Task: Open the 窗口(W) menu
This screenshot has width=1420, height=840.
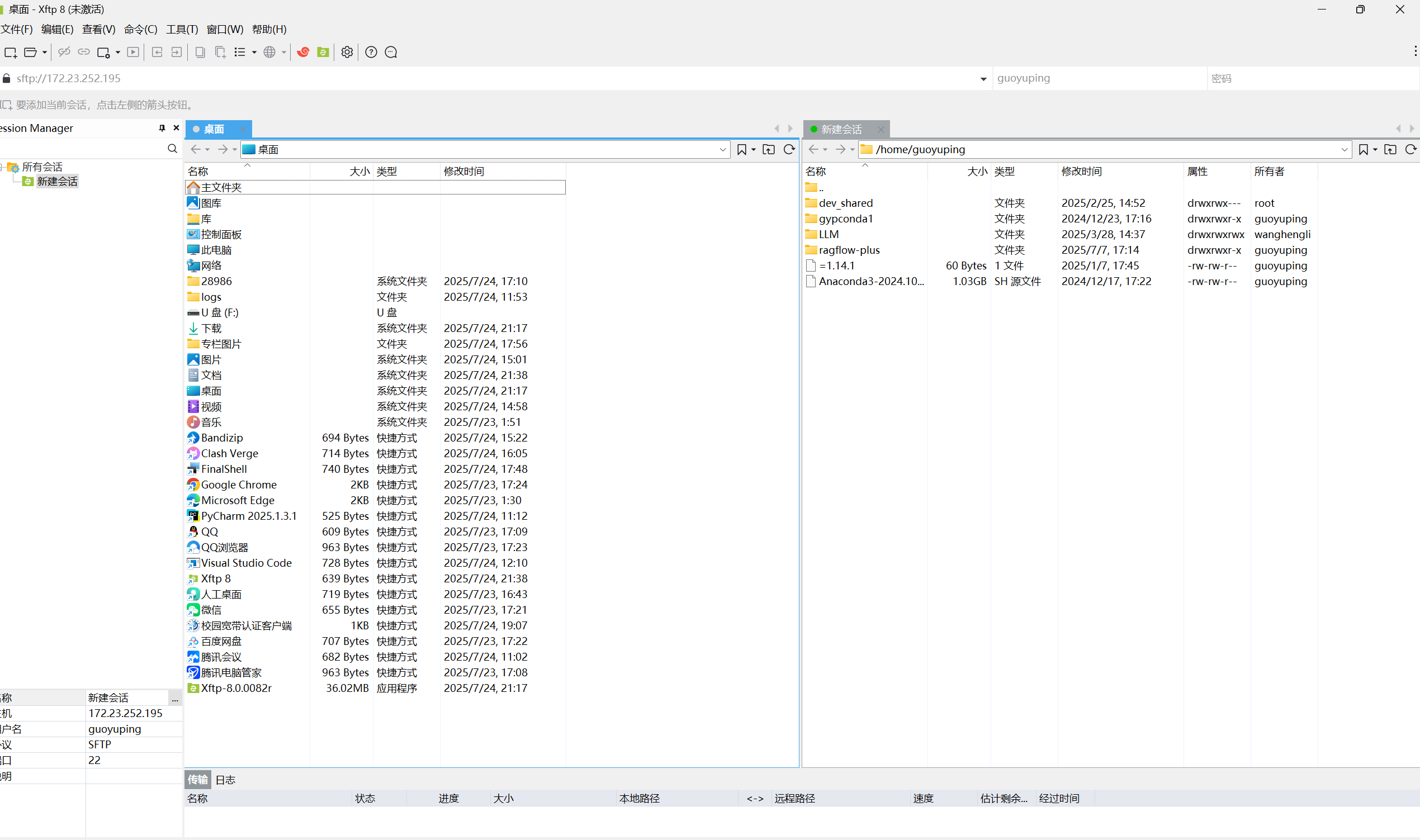Action: (x=225, y=29)
